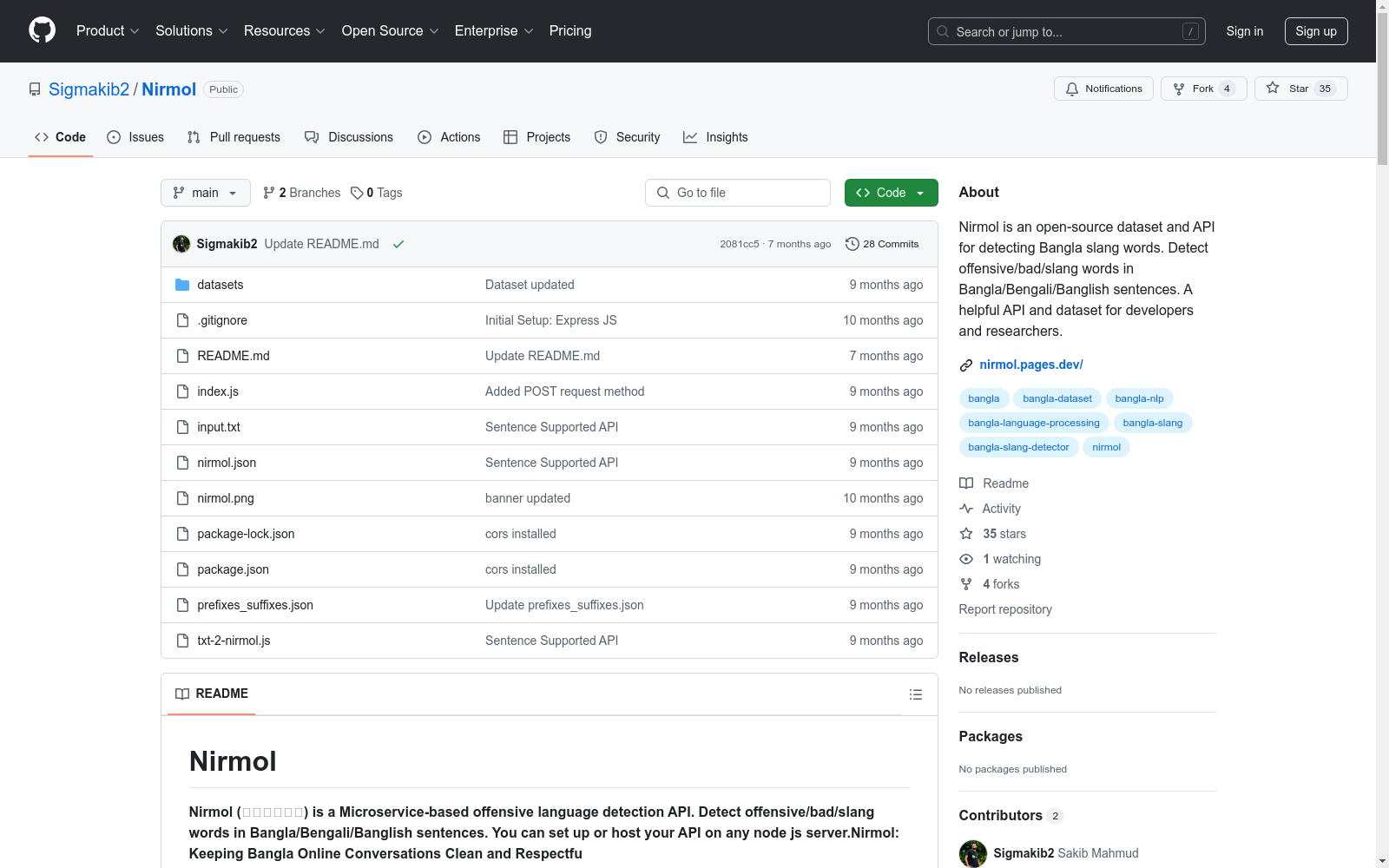Expand the Resources menu
This screenshot has height=868, width=1389.
[285, 31]
